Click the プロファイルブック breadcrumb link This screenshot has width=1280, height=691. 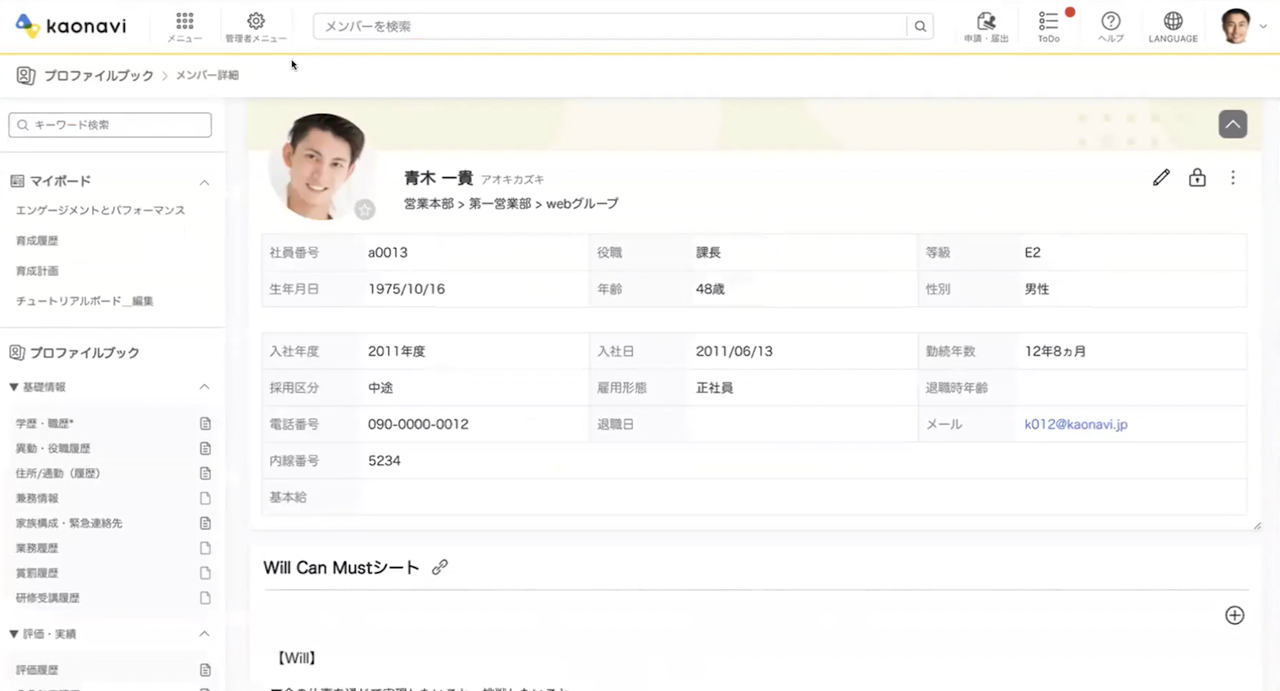pyautogui.click(x=98, y=76)
